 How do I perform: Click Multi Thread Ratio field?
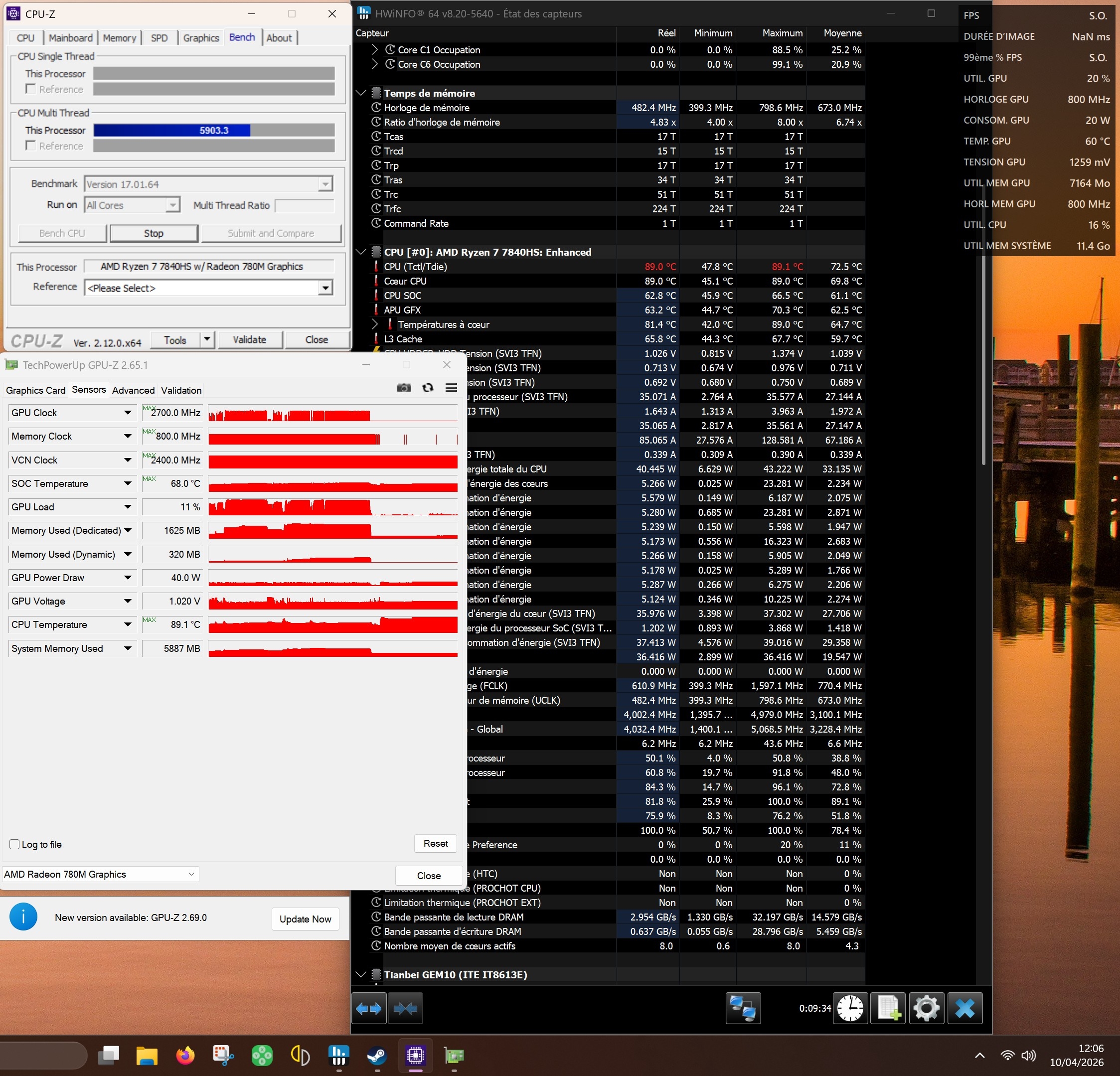tap(304, 205)
